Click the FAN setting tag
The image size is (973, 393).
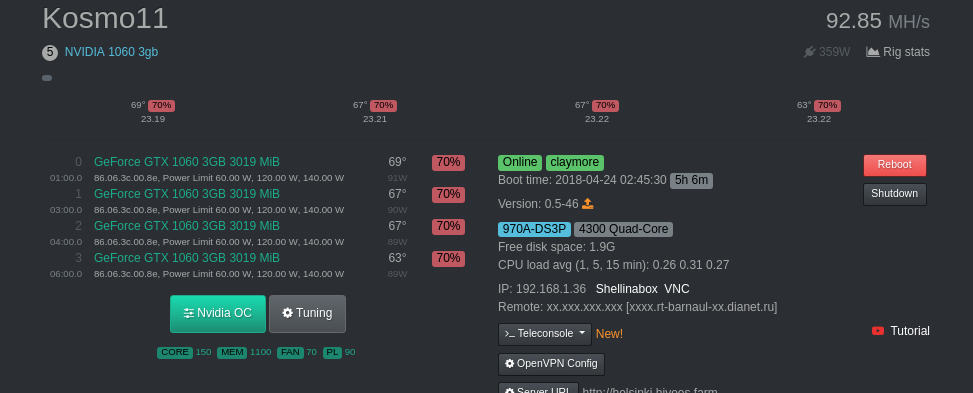coord(290,353)
